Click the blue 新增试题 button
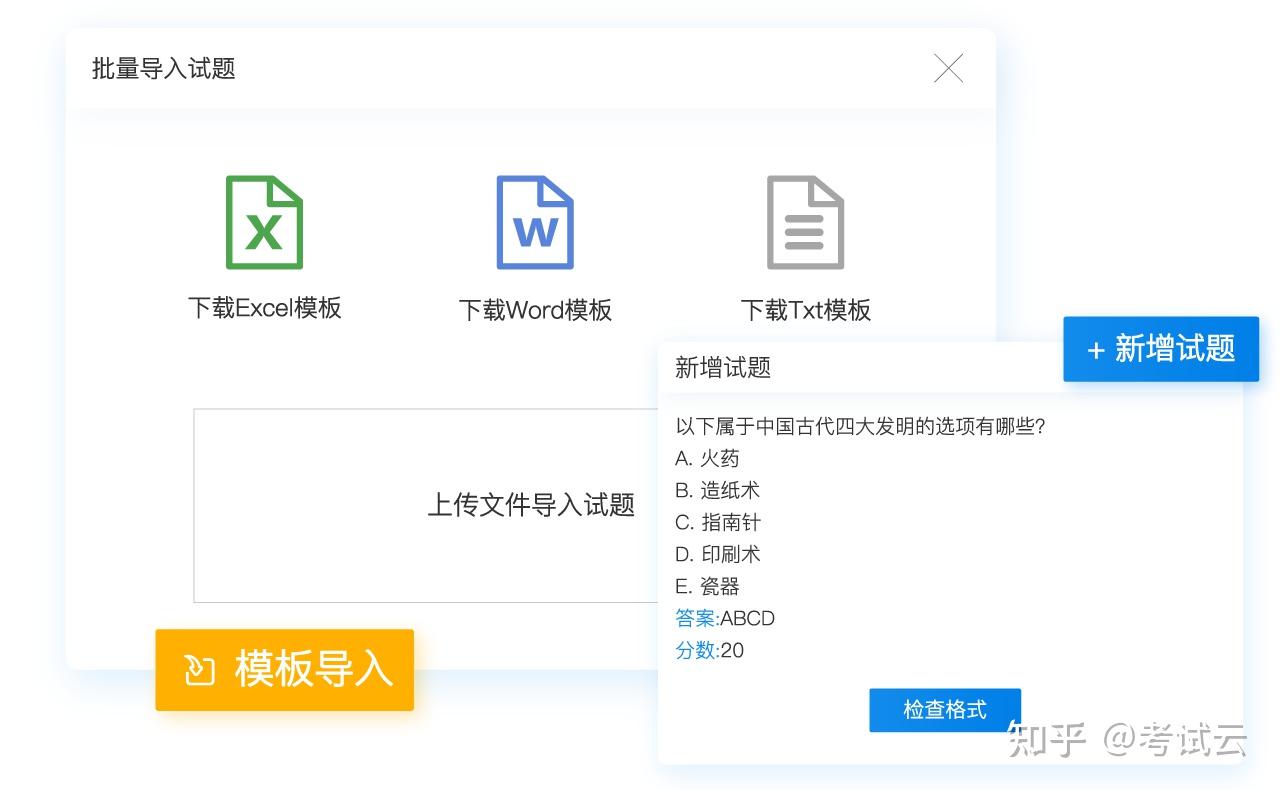The image size is (1280, 790). (1161, 349)
